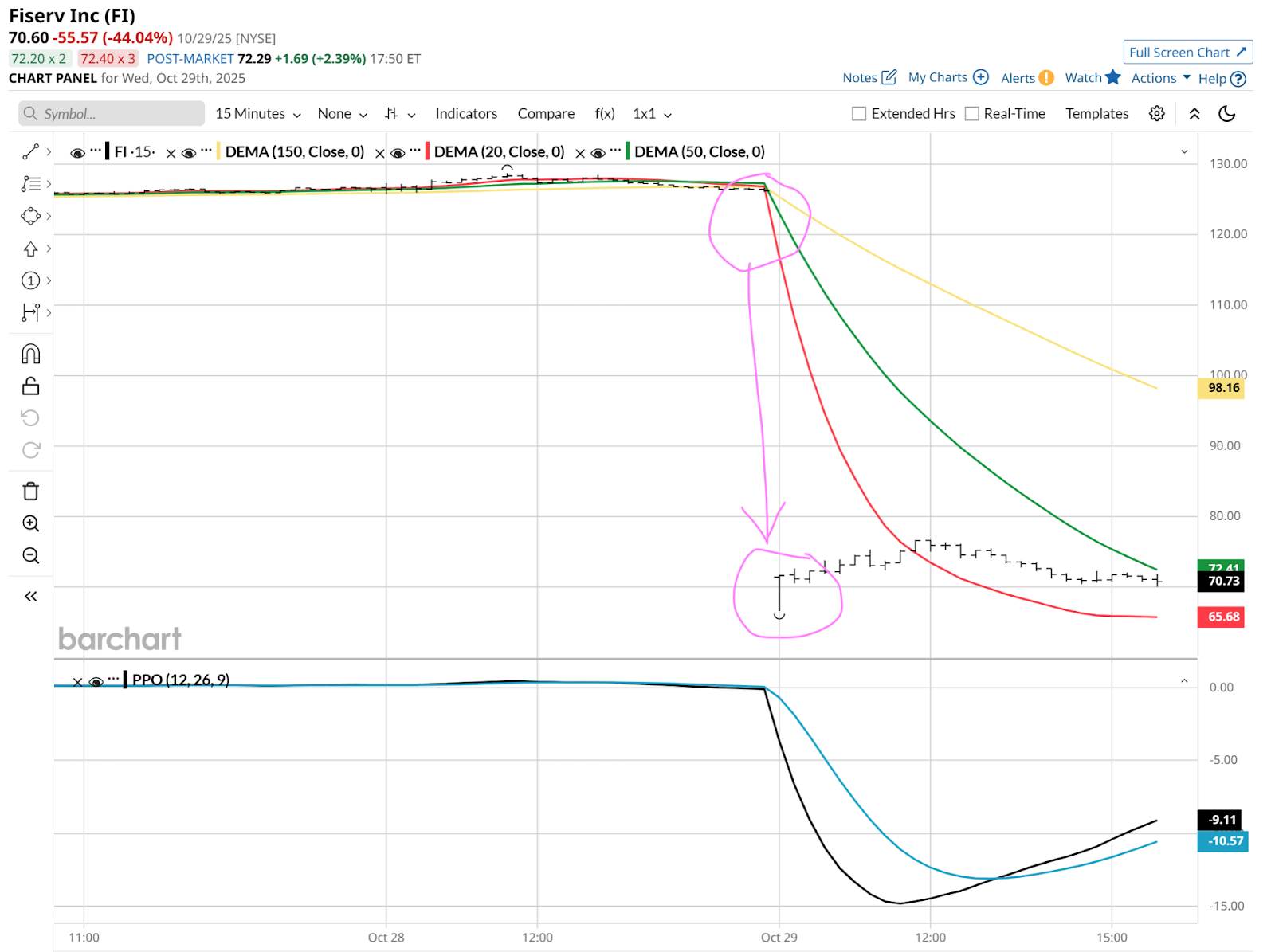Select the trend line drawing tool

point(30,151)
